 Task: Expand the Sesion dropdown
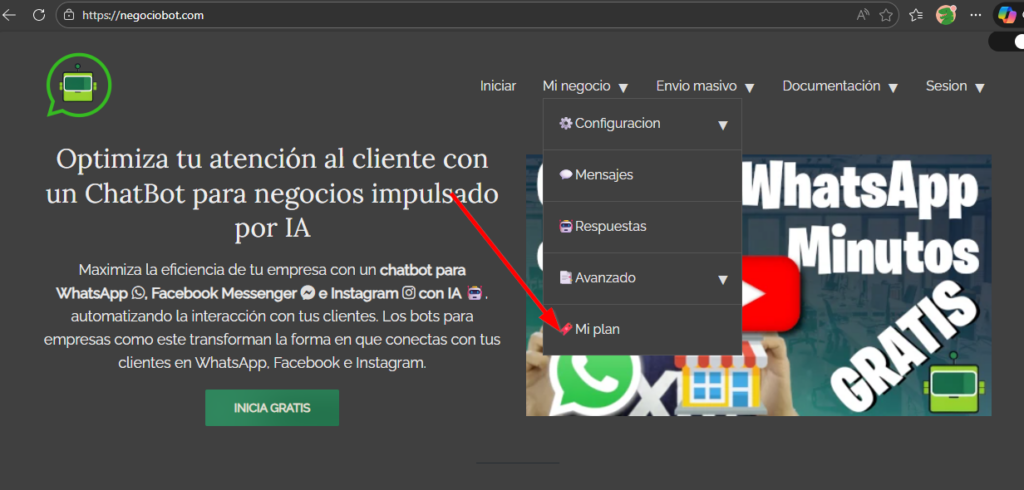tap(955, 86)
